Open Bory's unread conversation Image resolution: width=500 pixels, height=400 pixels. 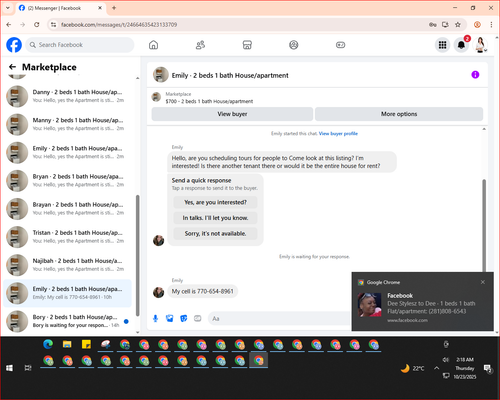click(x=68, y=321)
